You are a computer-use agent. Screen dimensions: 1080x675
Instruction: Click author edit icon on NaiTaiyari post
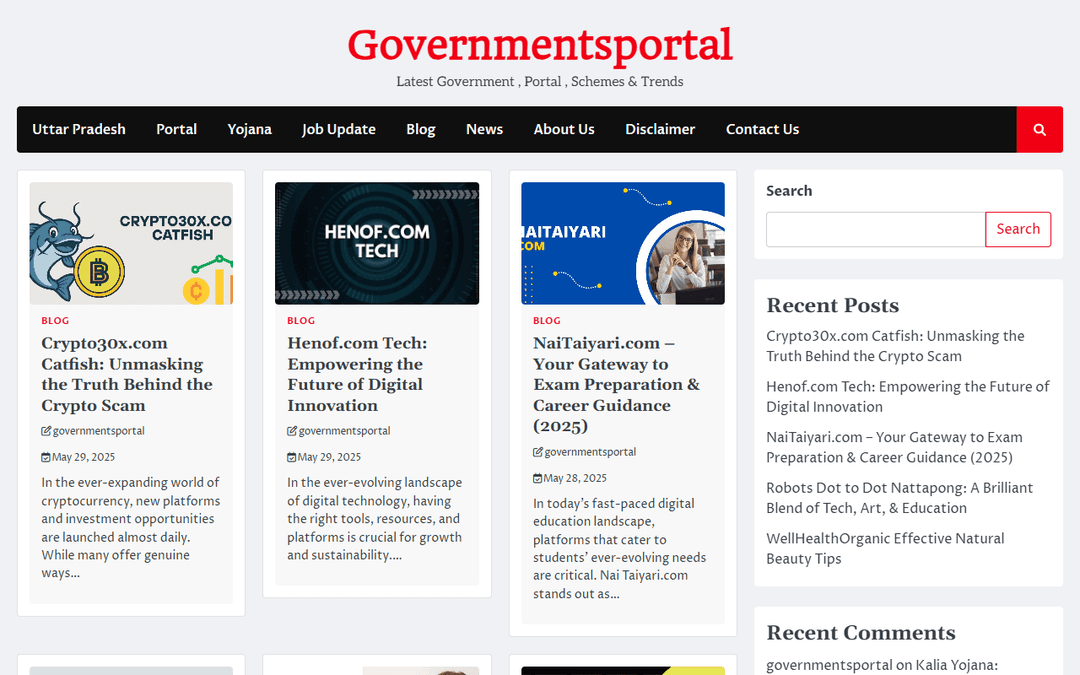(538, 452)
